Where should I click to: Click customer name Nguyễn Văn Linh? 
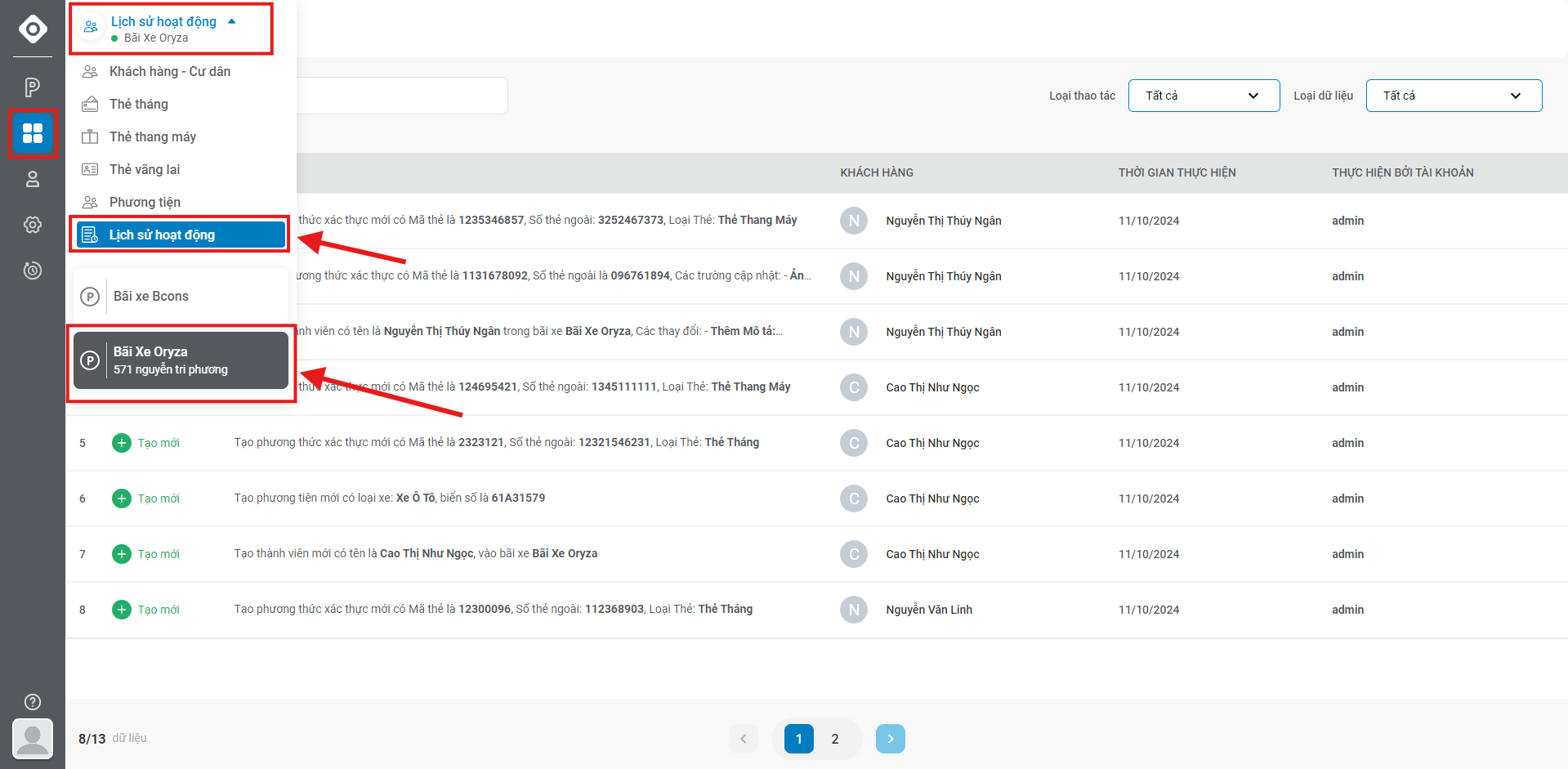coord(929,610)
